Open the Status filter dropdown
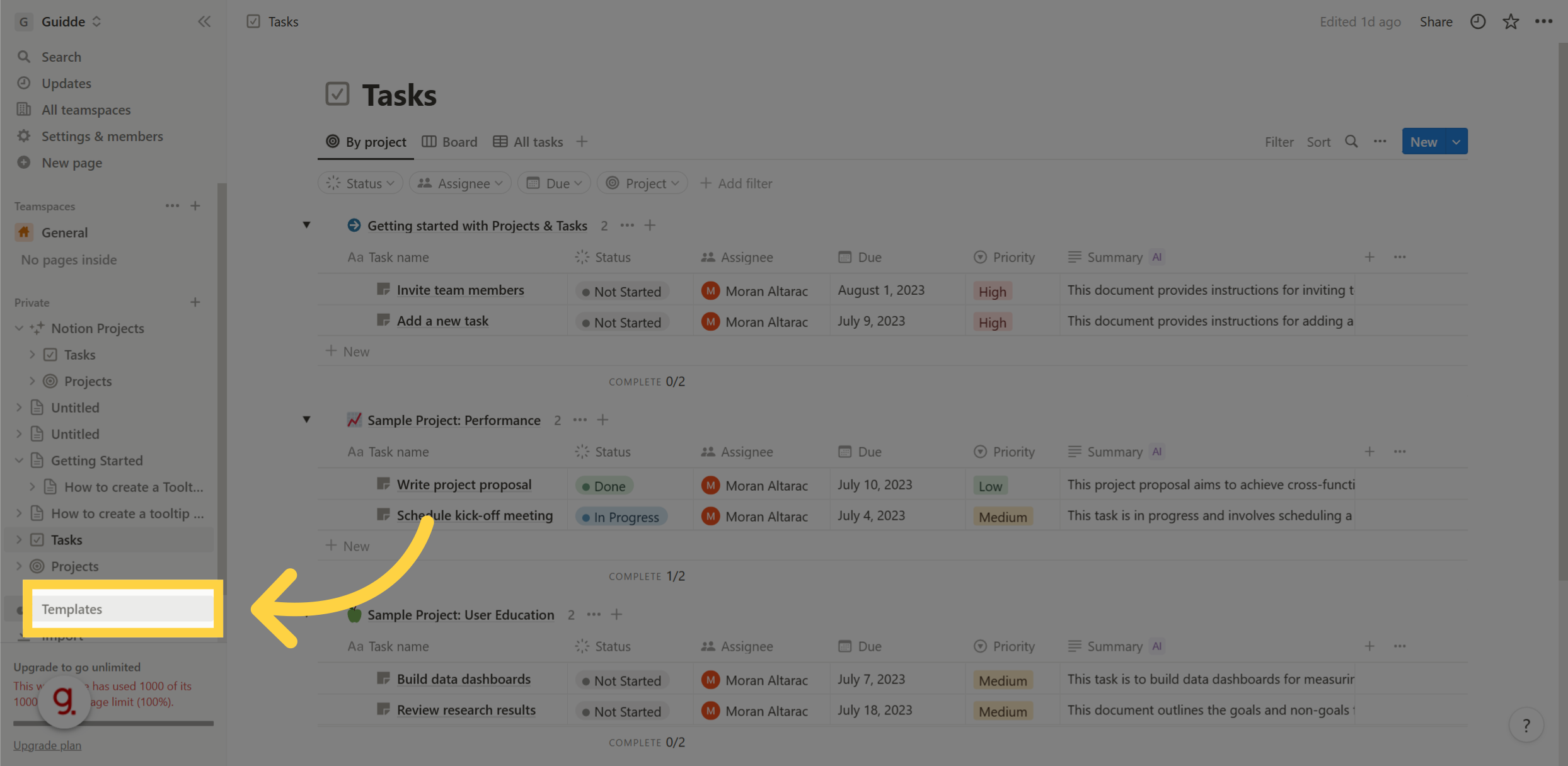 [360, 183]
